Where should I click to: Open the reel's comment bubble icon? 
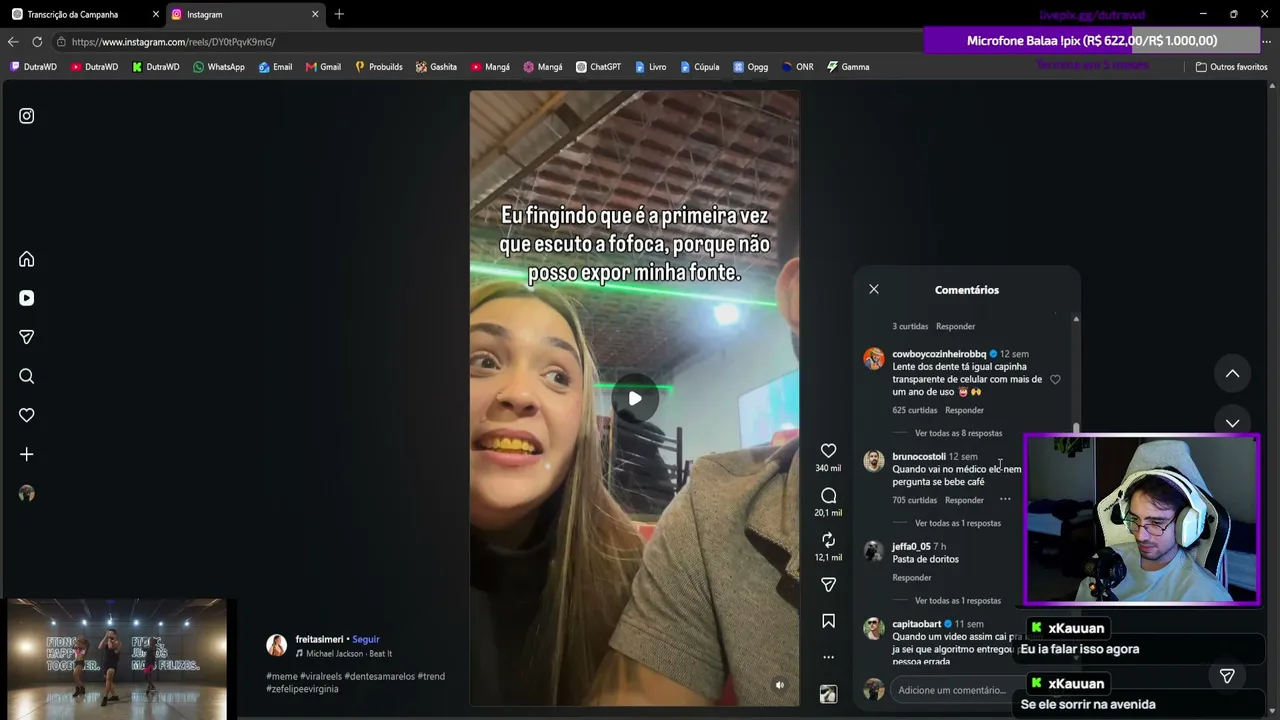(x=828, y=496)
